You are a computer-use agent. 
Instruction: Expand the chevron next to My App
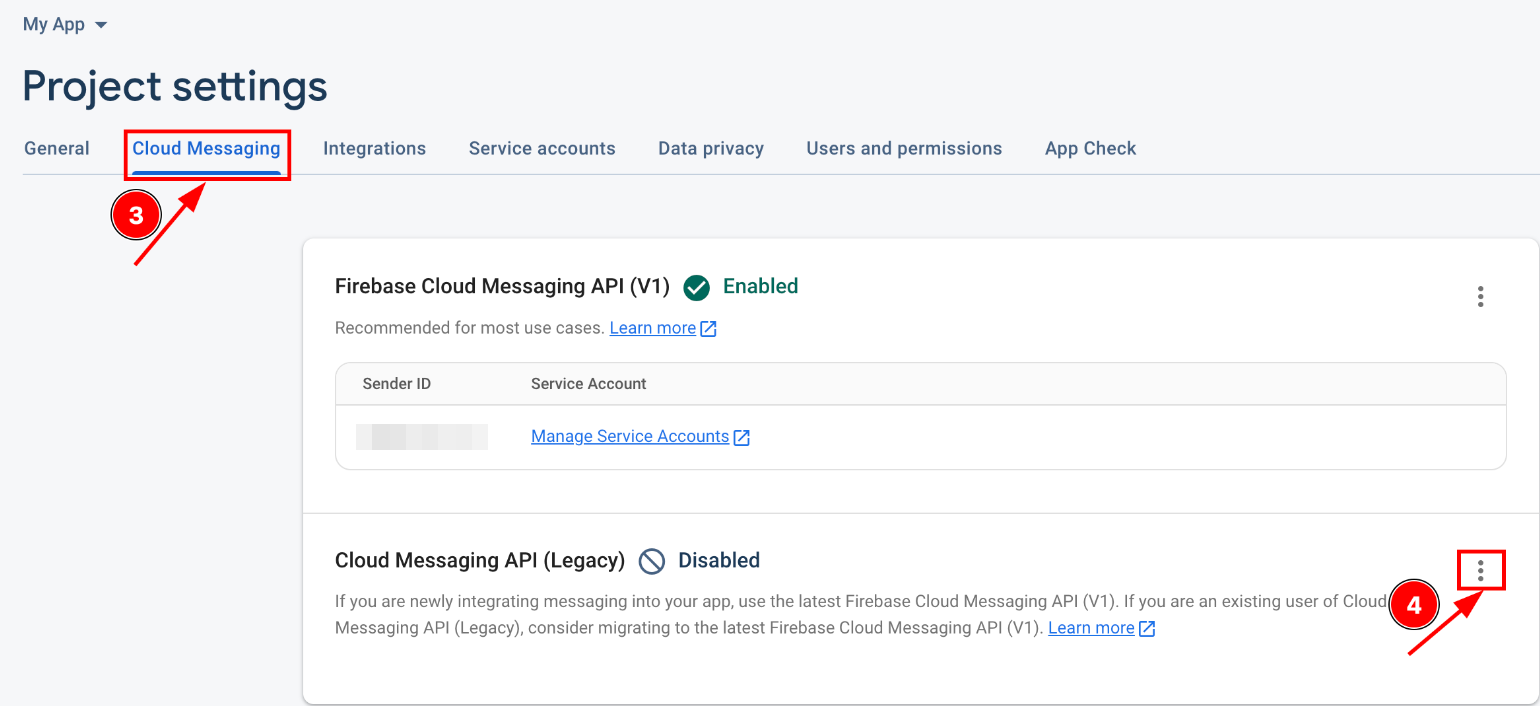pyautogui.click(x=99, y=24)
